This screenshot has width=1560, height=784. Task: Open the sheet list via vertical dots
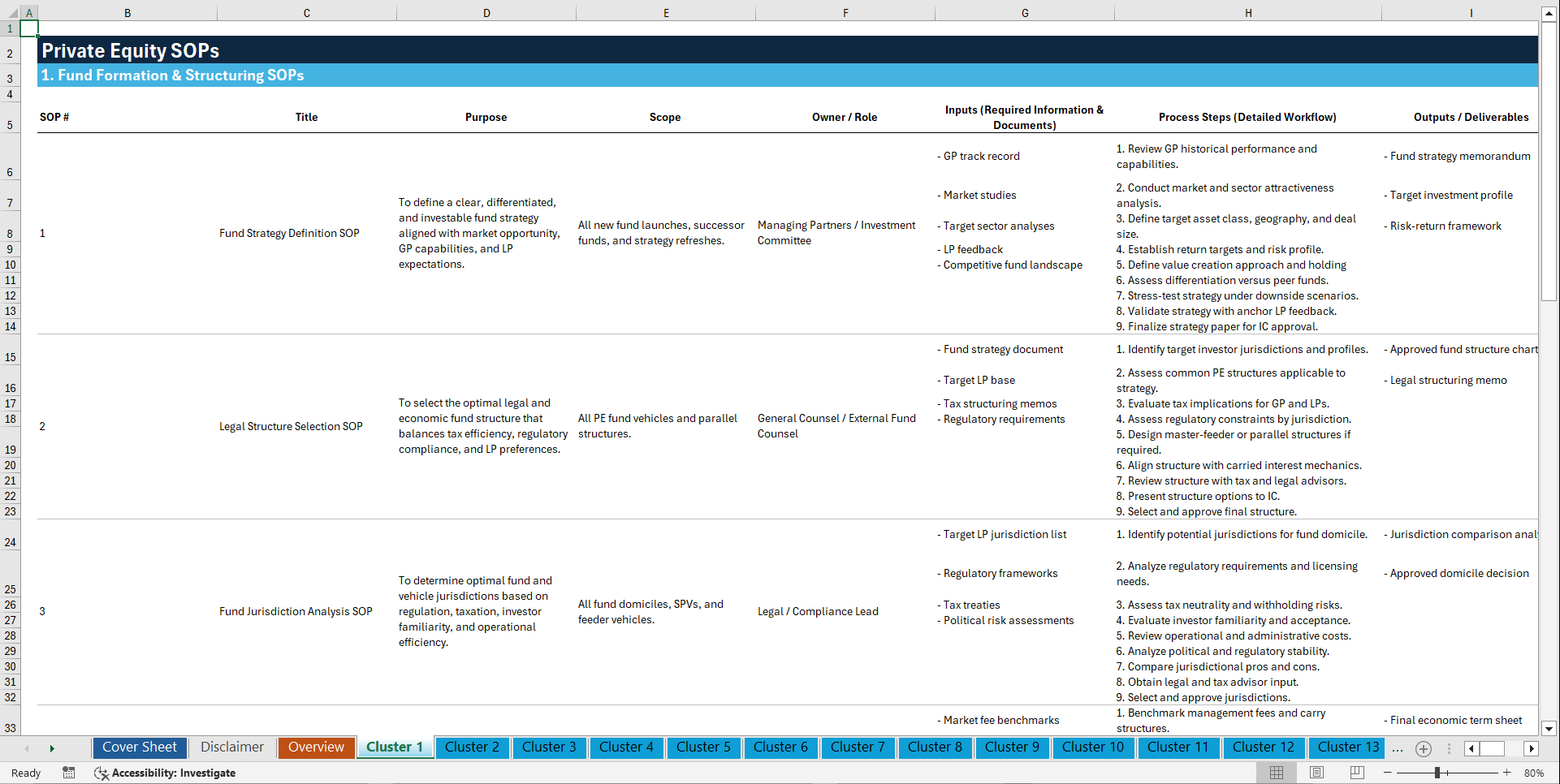[1449, 748]
